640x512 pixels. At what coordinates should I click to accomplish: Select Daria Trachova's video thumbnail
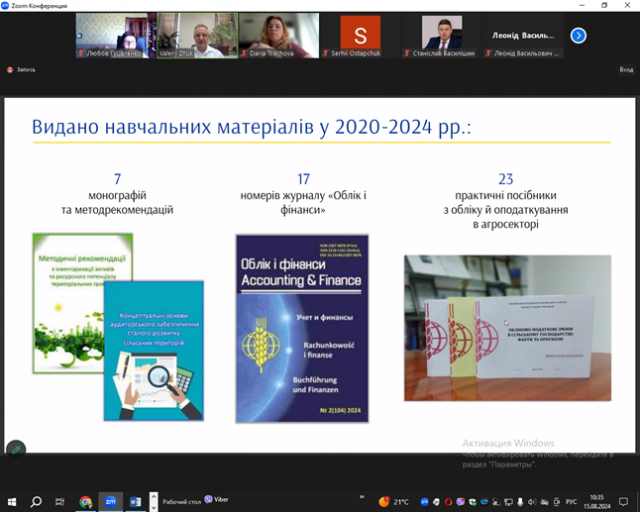coord(279,35)
